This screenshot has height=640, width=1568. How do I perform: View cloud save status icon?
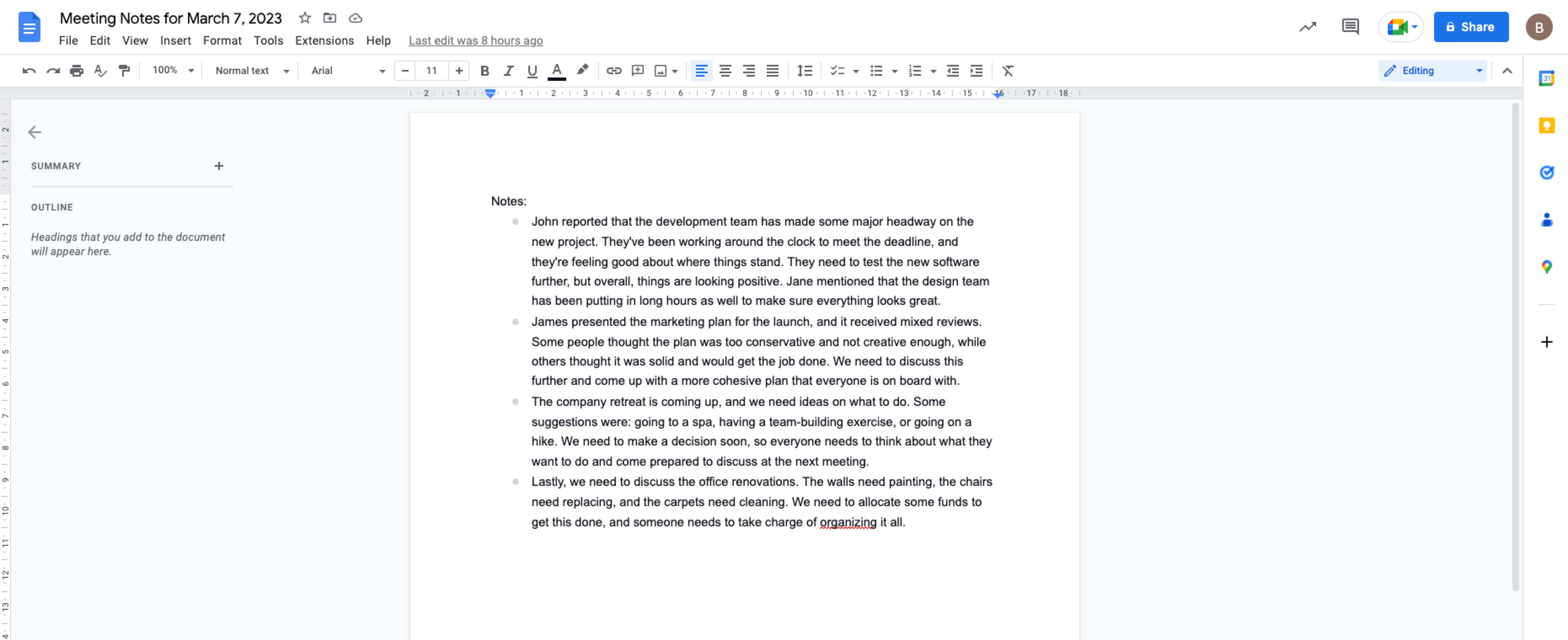356,18
